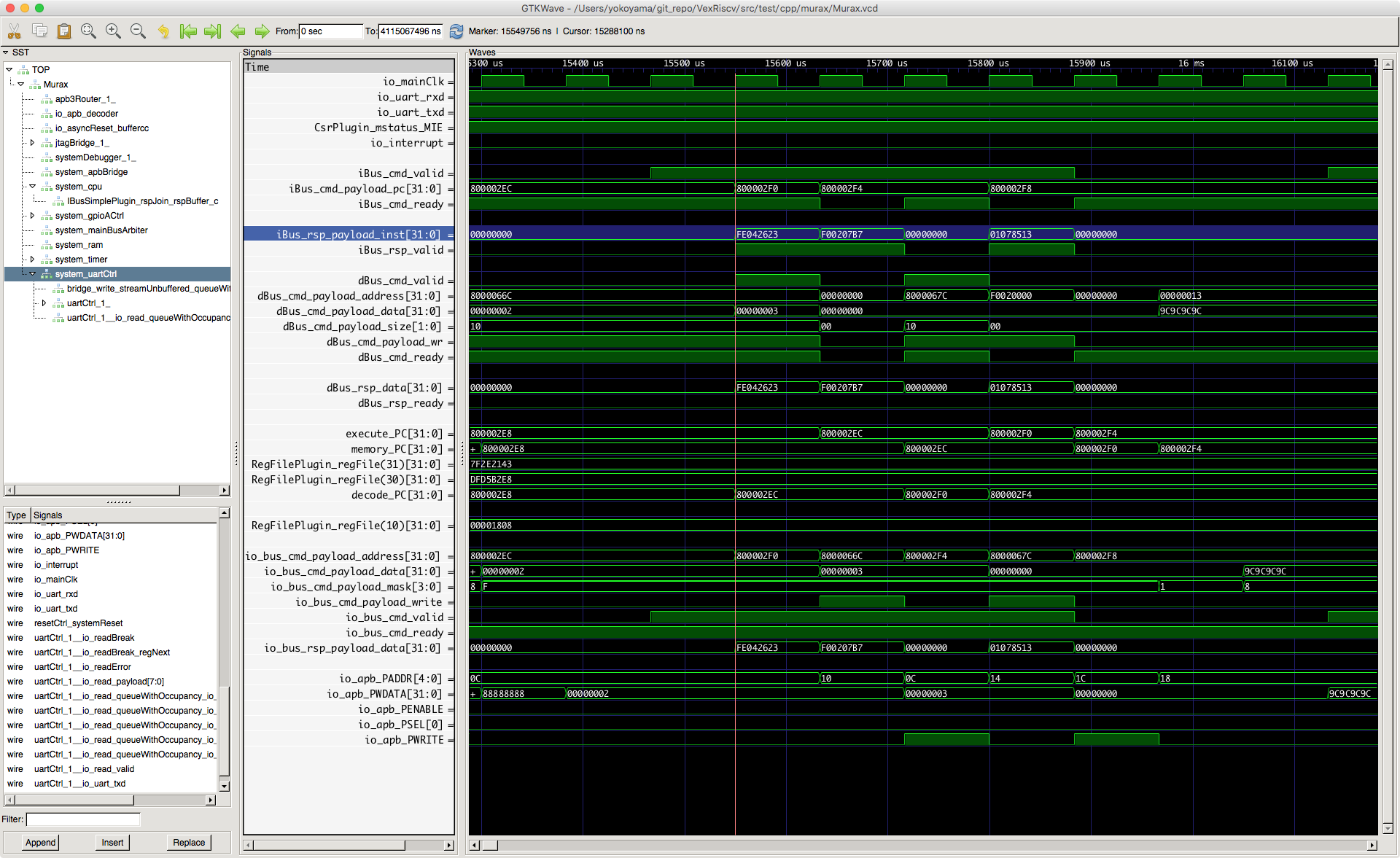Click the Zoom Fit magnifier icon
The image size is (1400, 858).
pyautogui.click(x=88, y=31)
